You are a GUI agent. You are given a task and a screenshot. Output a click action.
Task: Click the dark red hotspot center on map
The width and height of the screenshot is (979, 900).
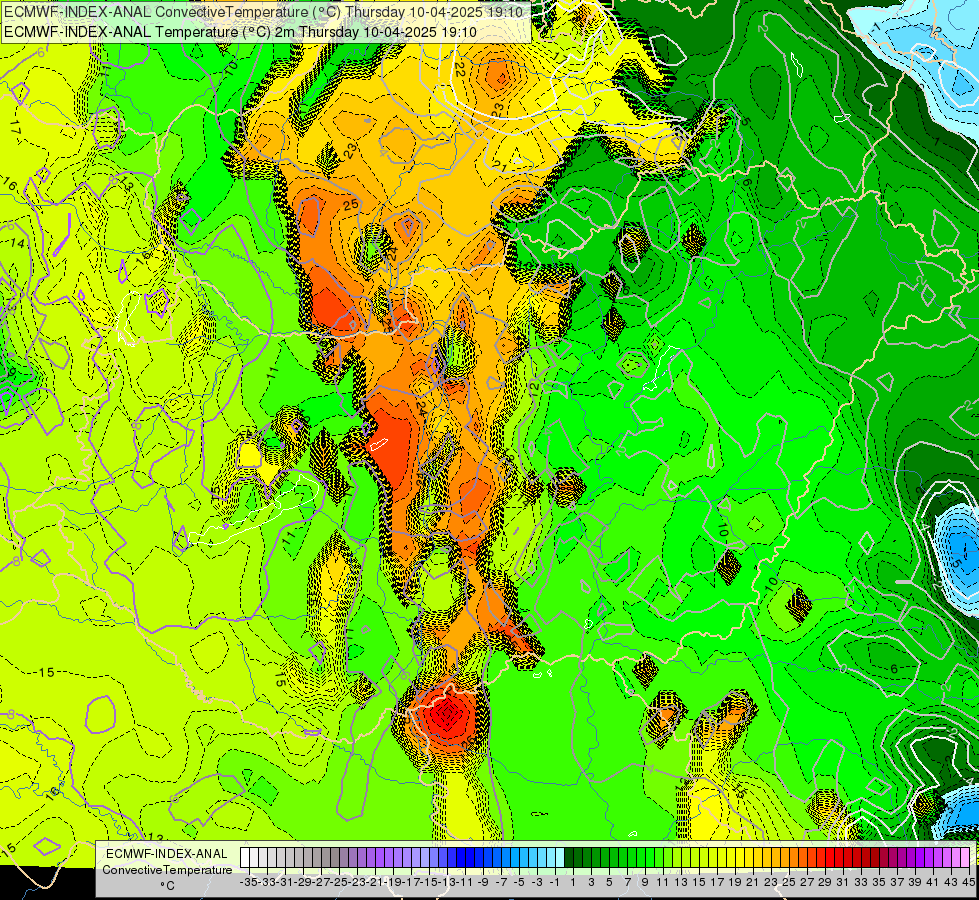click(448, 714)
